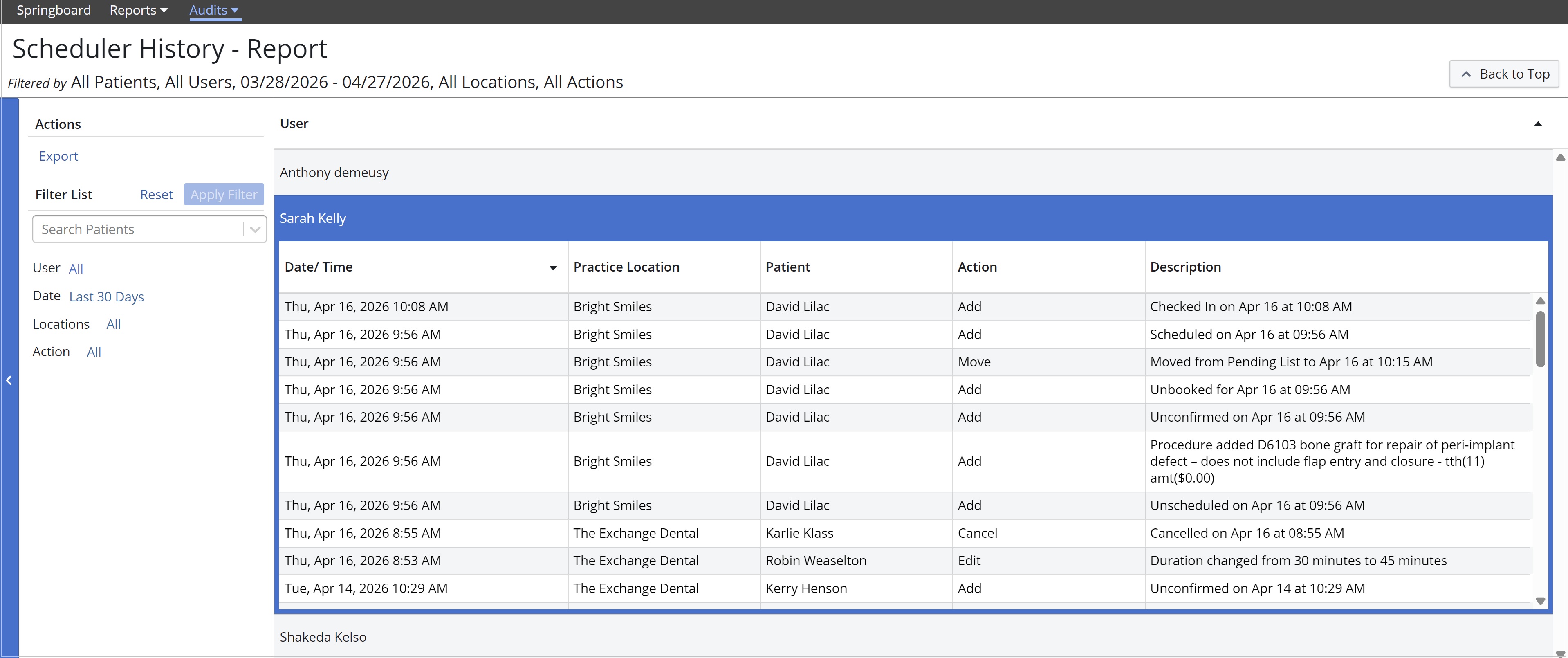Collapse the left filter sidebar with the chevron

pyautogui.click(x=9, y=380)
